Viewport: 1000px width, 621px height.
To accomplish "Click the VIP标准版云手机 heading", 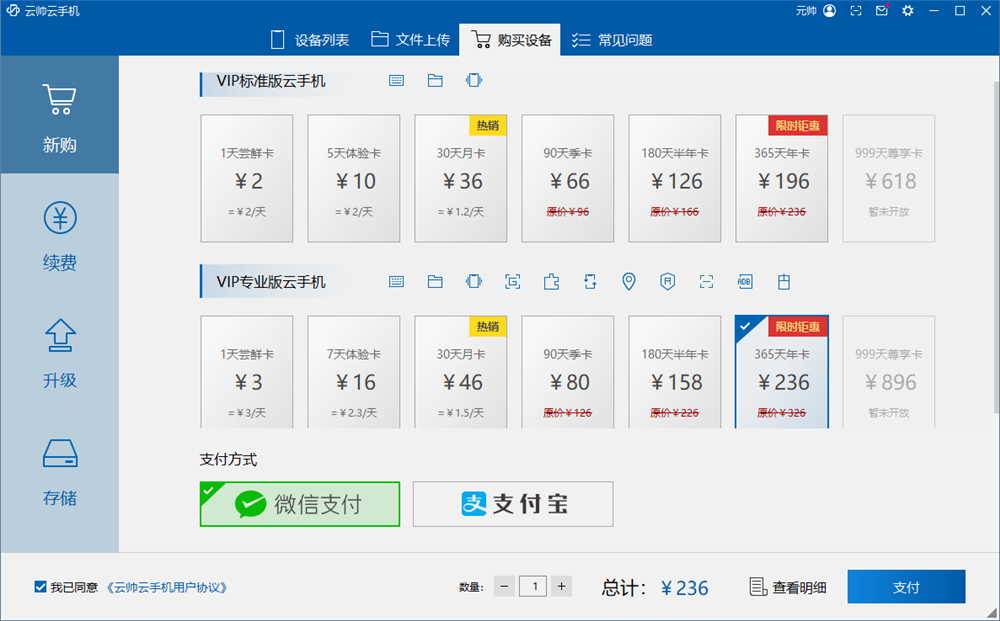I will [271, 81].
